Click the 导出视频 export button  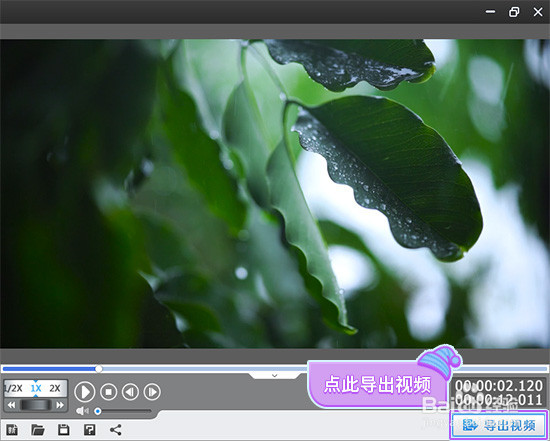(499, 426)
